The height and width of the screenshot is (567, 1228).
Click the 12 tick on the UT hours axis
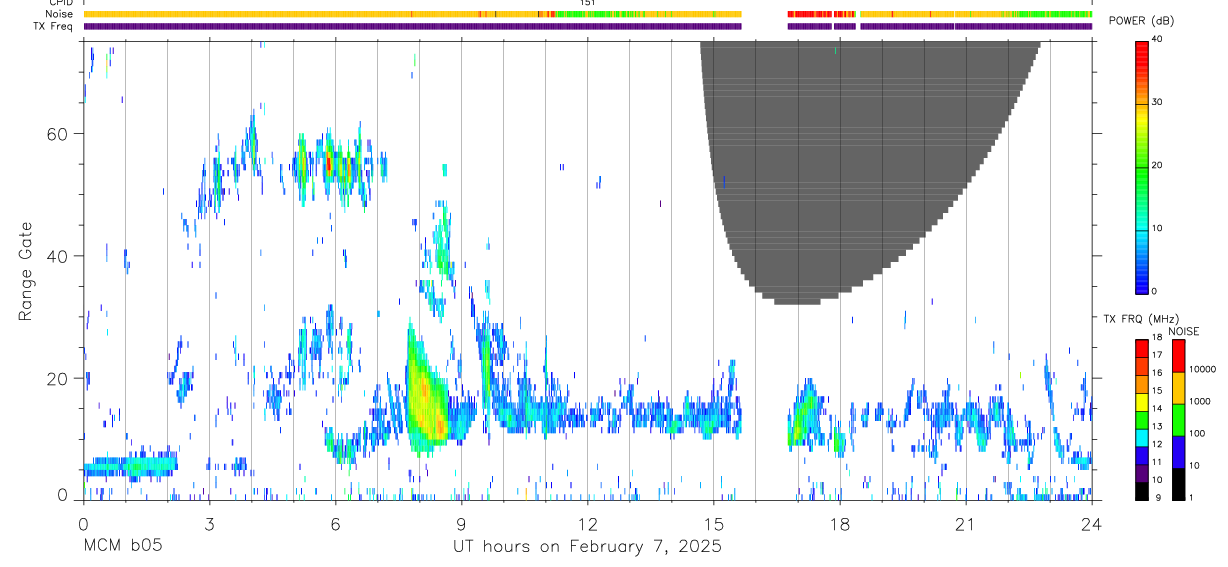coord(587,523)
